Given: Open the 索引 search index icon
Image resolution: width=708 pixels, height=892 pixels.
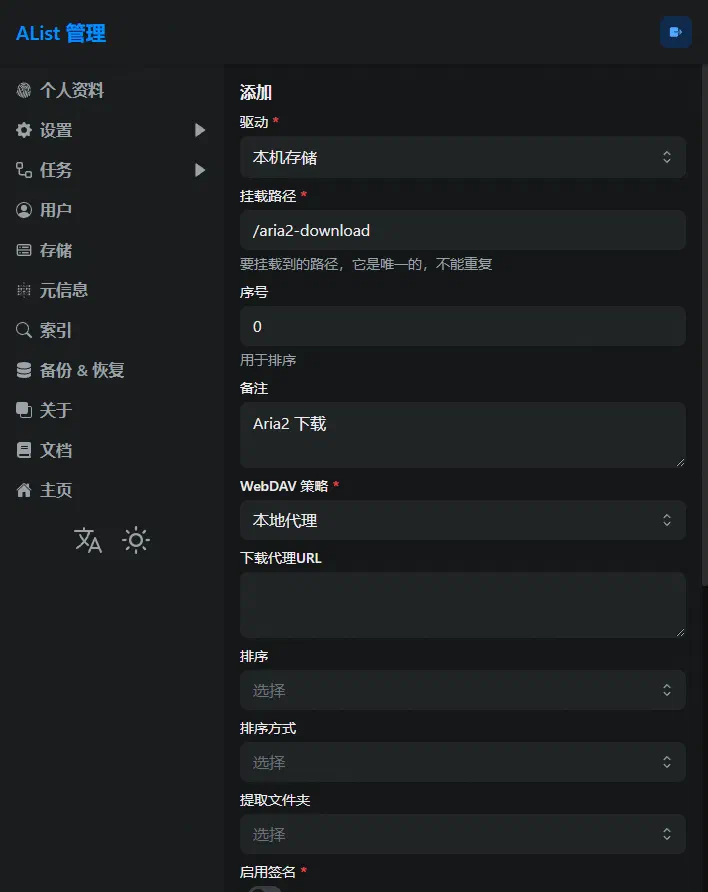Looking at the screenshot, I should 24,330.
